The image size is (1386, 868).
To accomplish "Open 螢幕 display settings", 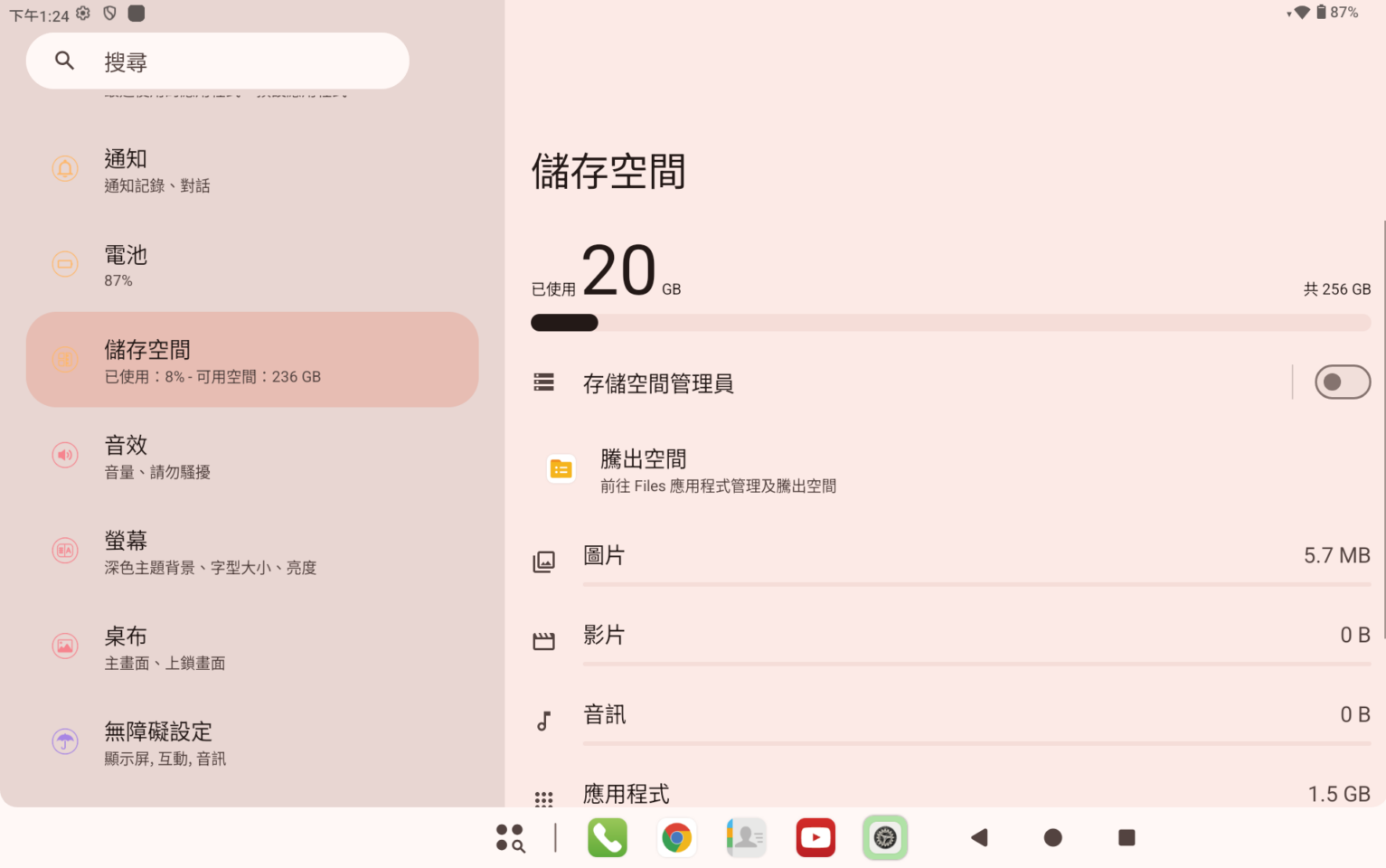I will [x=252, y=552].
